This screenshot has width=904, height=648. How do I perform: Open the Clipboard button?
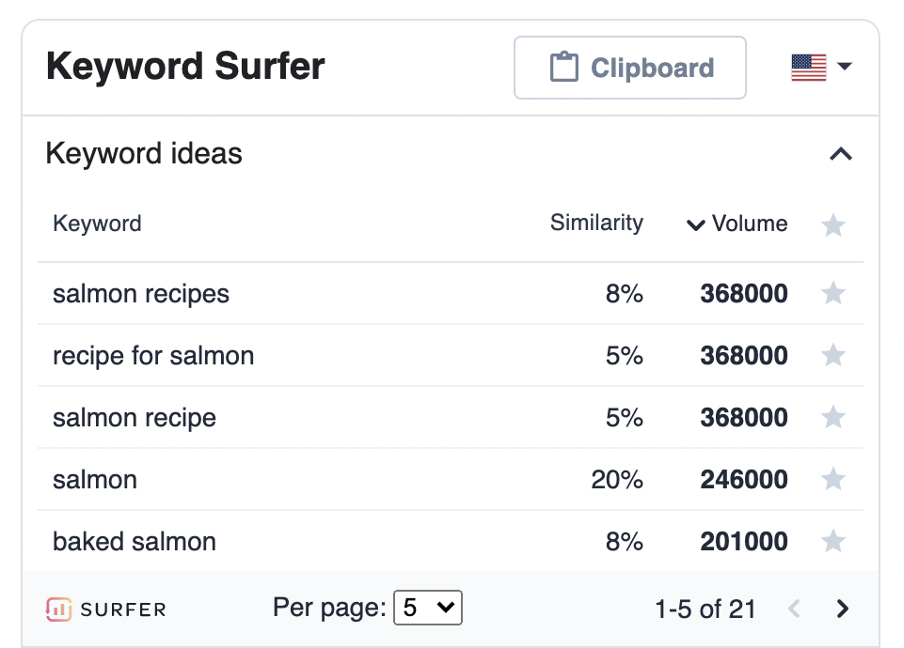[630, 67]
